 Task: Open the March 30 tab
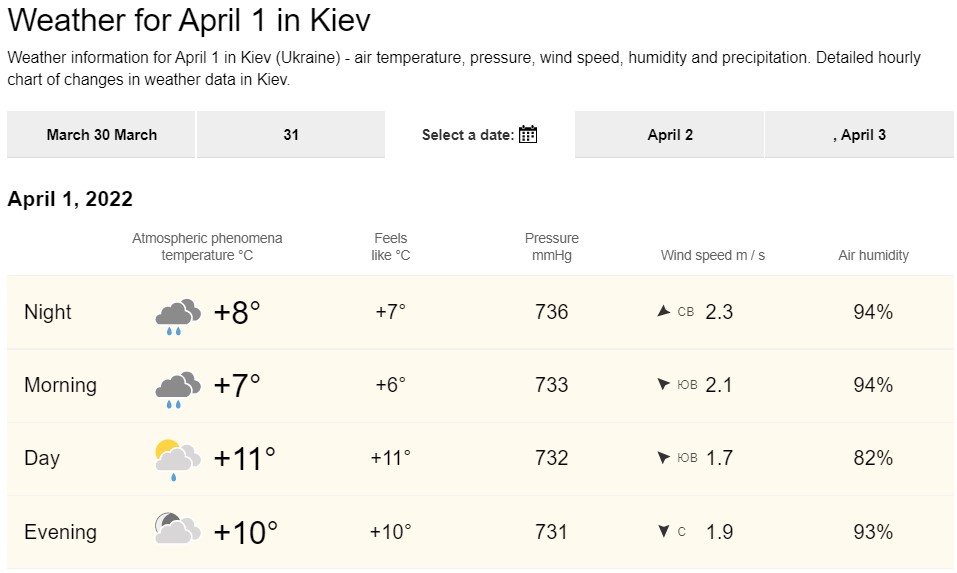[101, 135]
